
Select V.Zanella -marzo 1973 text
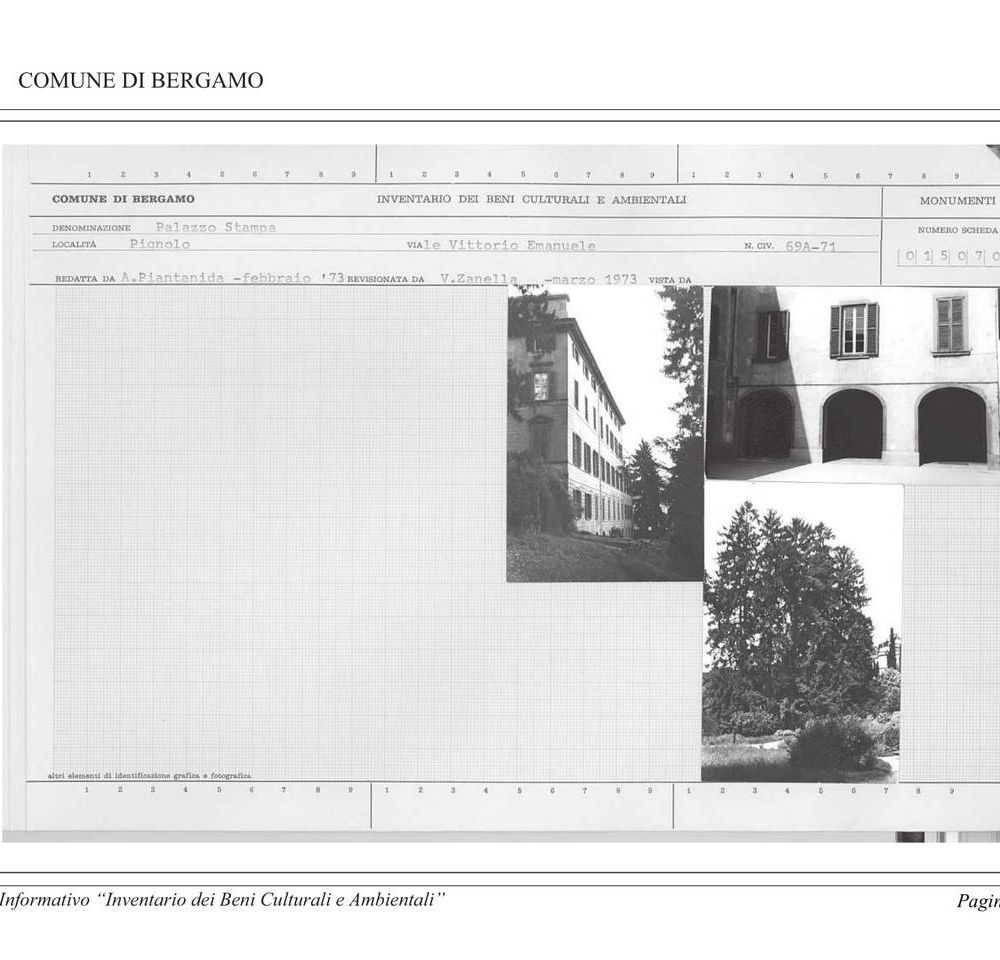(538, 279)
